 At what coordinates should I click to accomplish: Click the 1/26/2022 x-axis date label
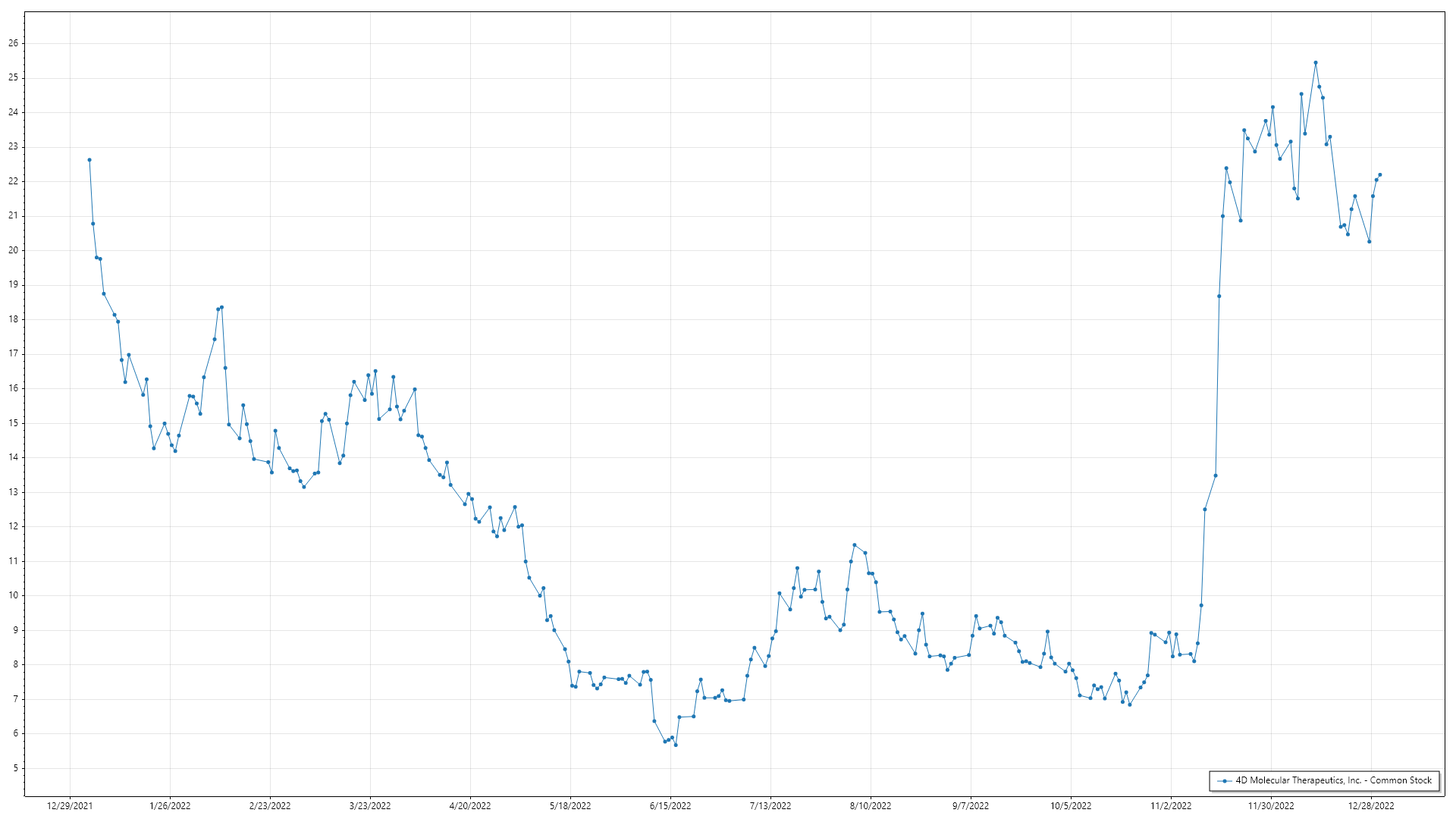click(x=170, y=805)
